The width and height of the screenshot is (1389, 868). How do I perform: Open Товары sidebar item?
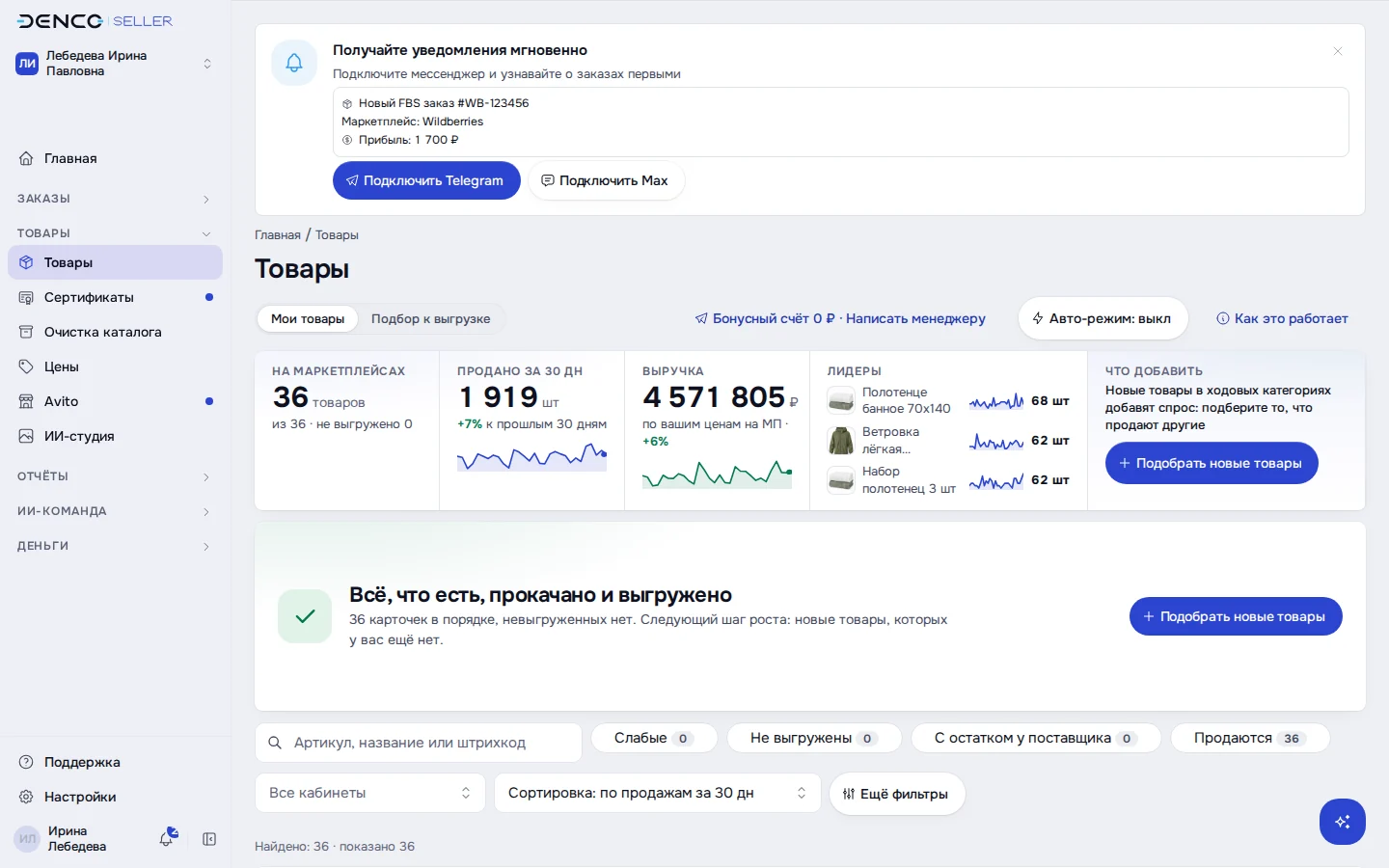coord(115,262)
